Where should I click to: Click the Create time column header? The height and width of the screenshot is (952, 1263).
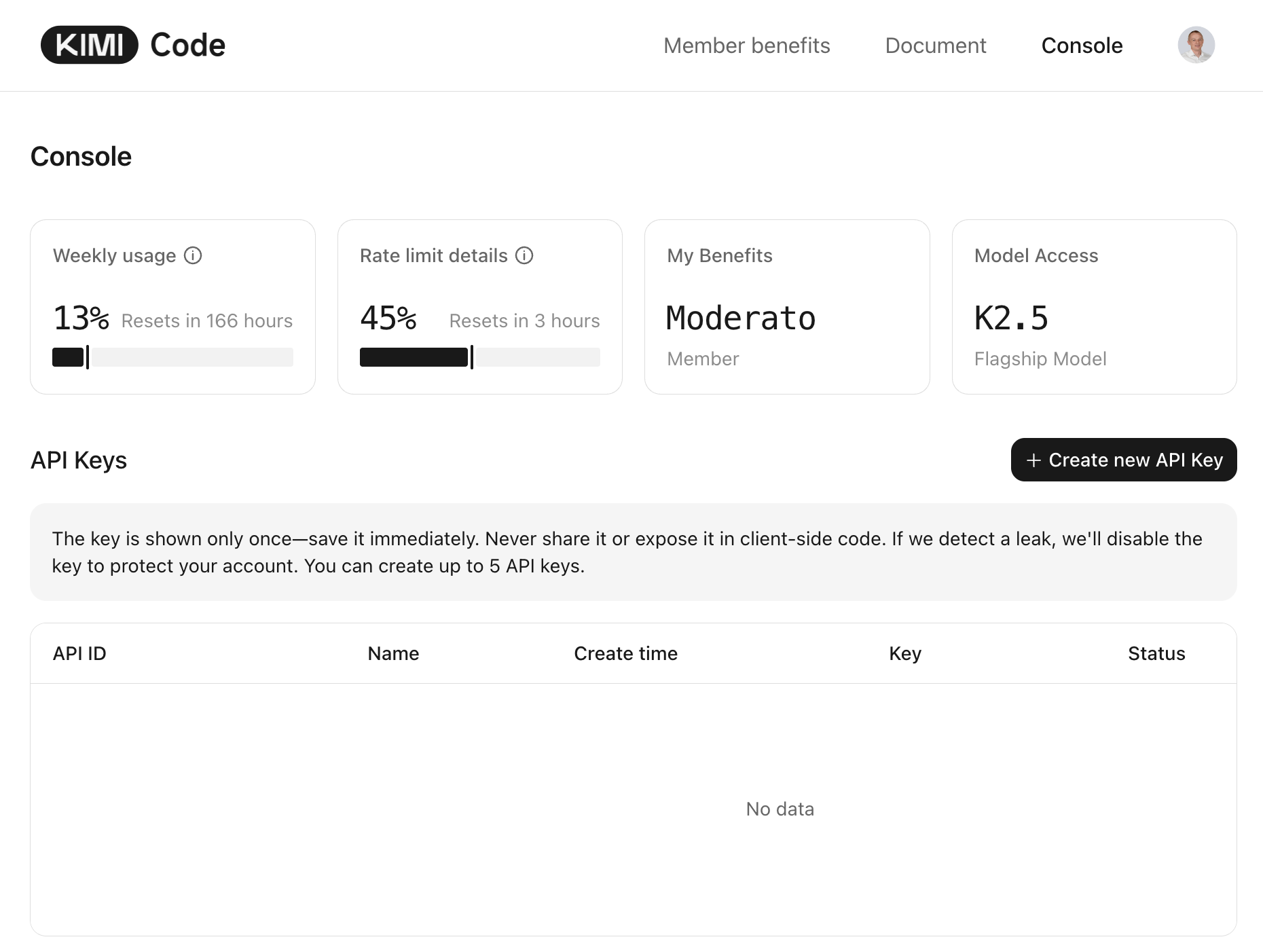pyautogui.click(x=625, y=653)
